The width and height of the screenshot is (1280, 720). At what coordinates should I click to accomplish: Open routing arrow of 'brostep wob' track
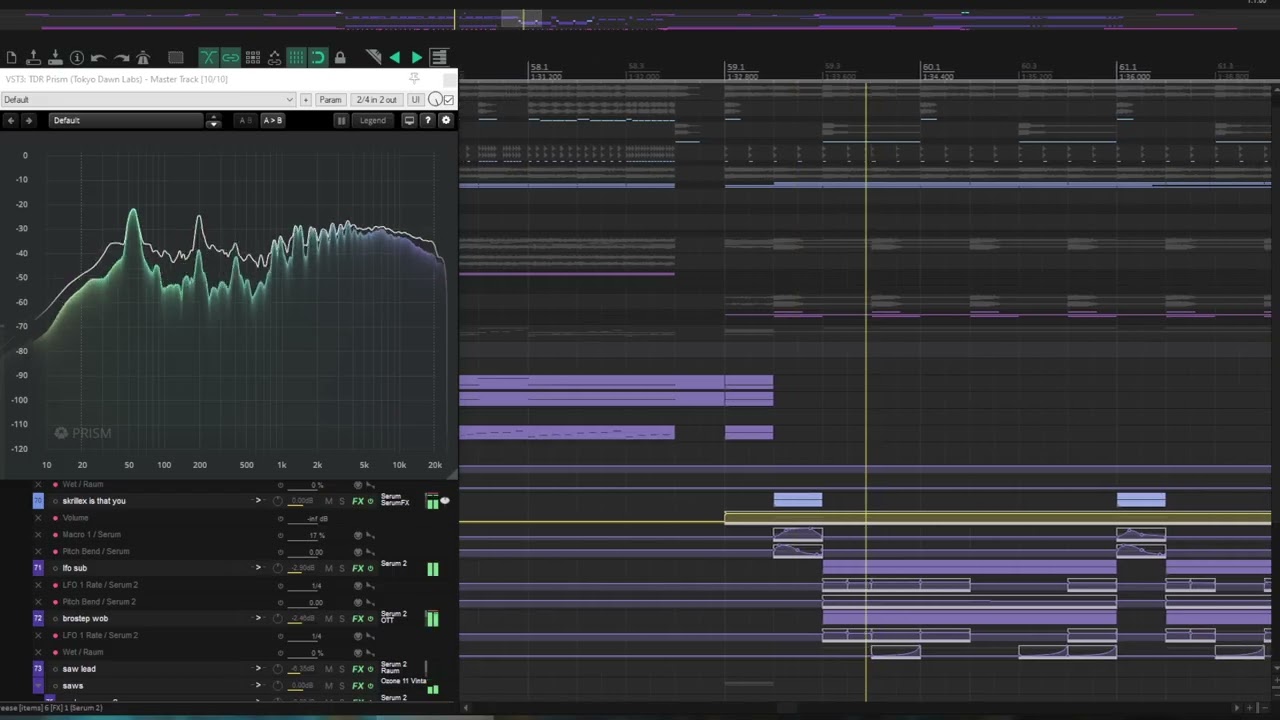point(258,618)
